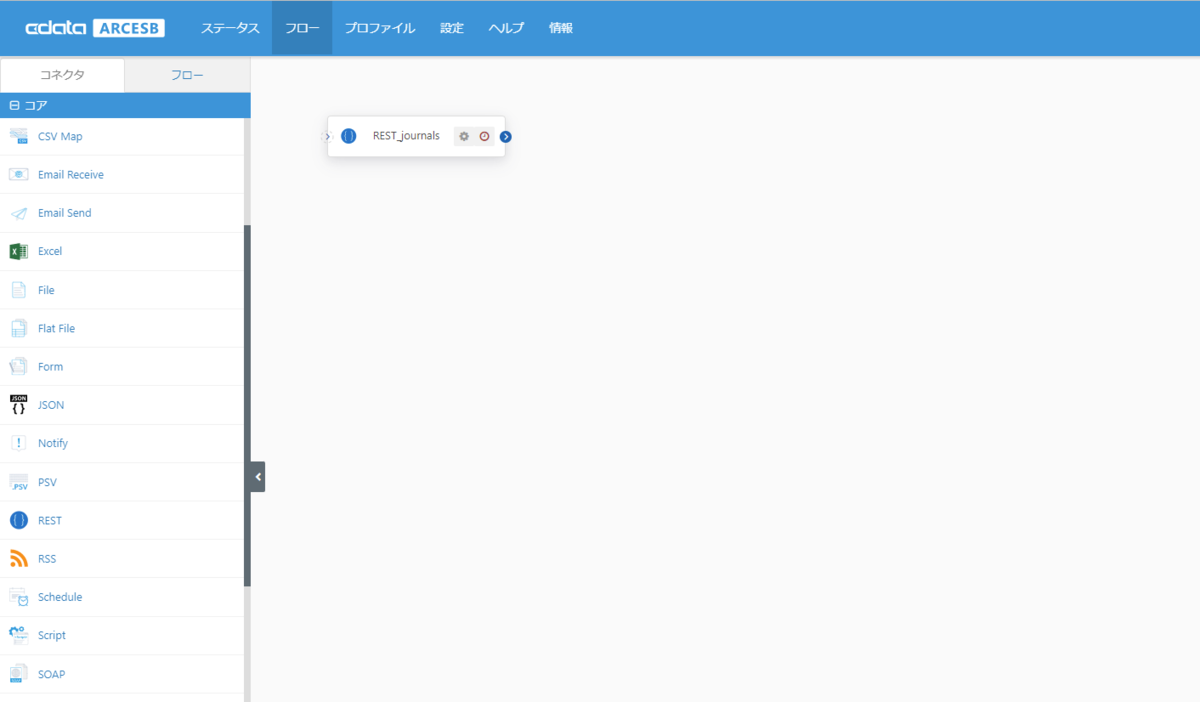
Task: Click the REST connector icon in sidebar
Action: point(18,520)
